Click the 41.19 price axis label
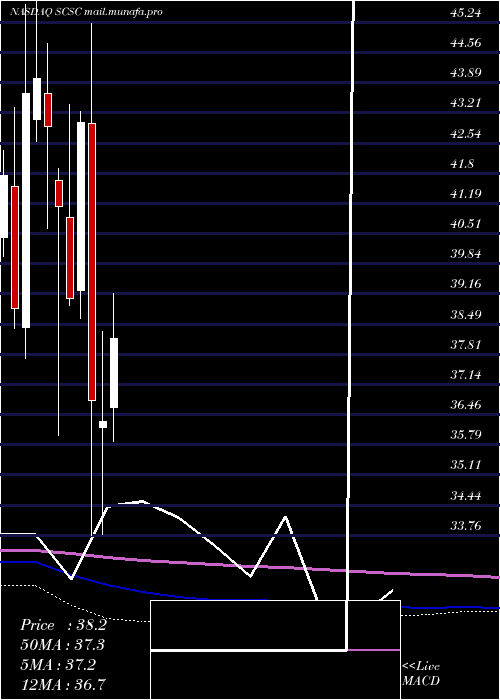Image resolution: width=500 pixels, height=700 pixels. [x=466, y=193]
